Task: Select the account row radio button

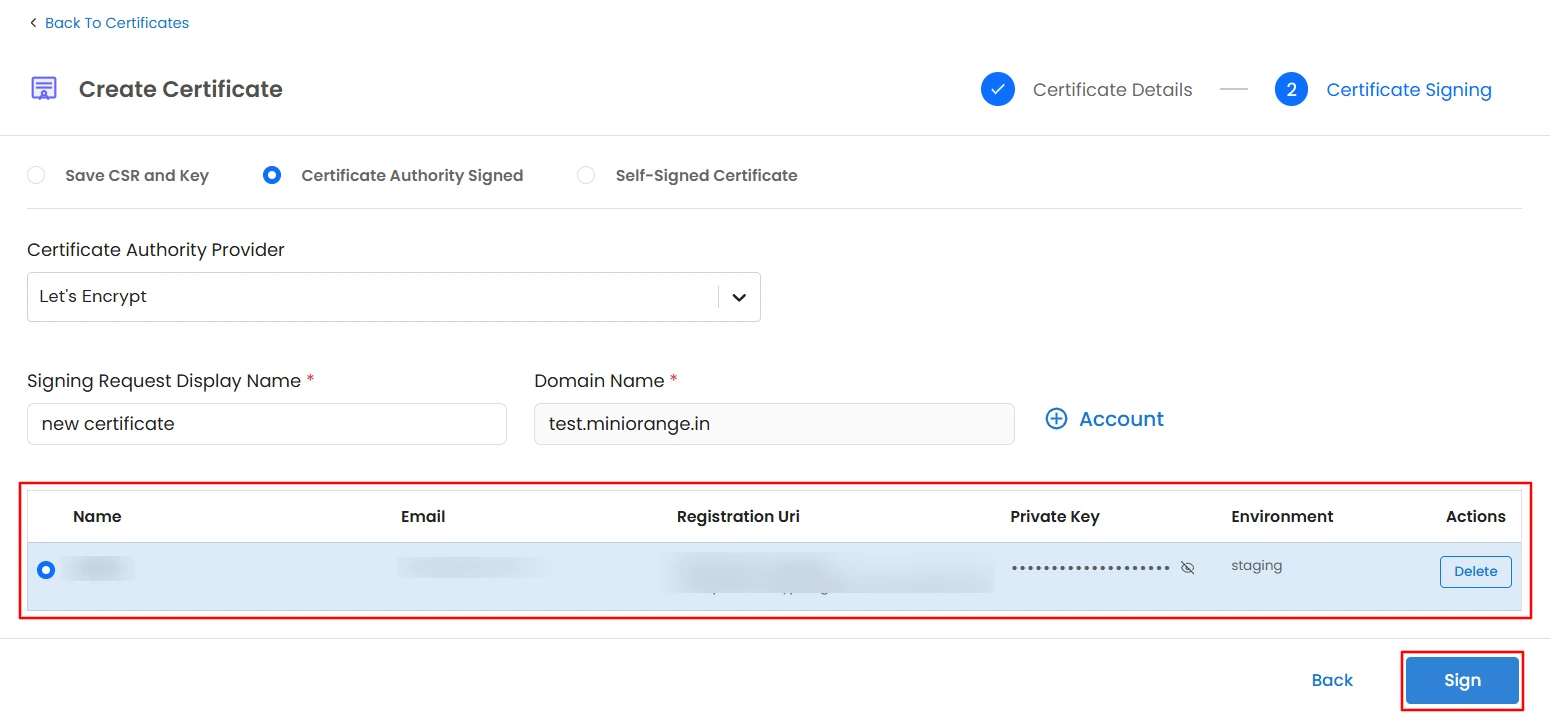Action: (x=45, y=570)
